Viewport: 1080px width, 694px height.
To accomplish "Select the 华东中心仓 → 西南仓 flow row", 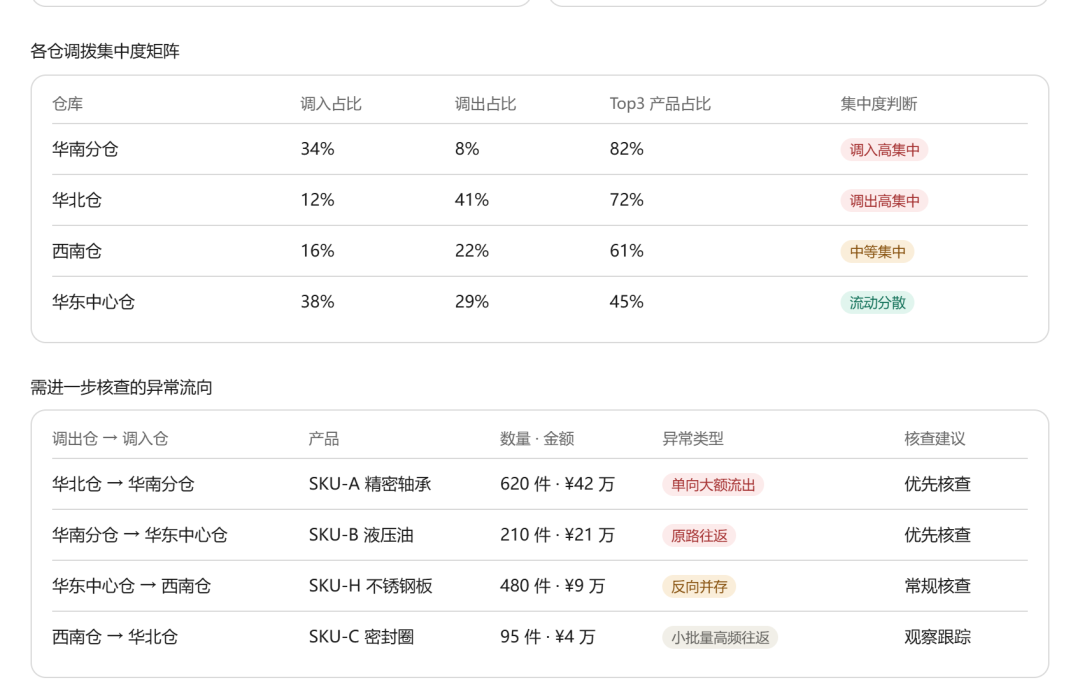I will pos(540,587).
